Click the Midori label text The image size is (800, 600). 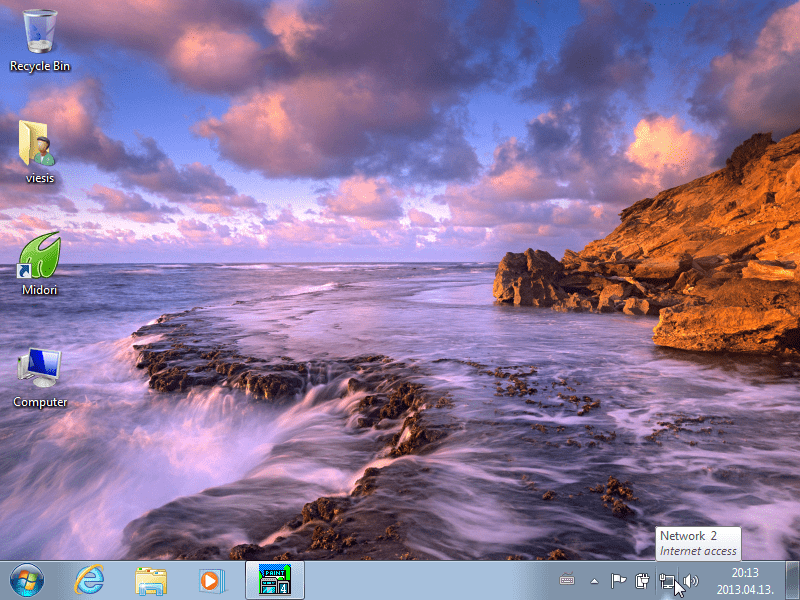point(39,290)
